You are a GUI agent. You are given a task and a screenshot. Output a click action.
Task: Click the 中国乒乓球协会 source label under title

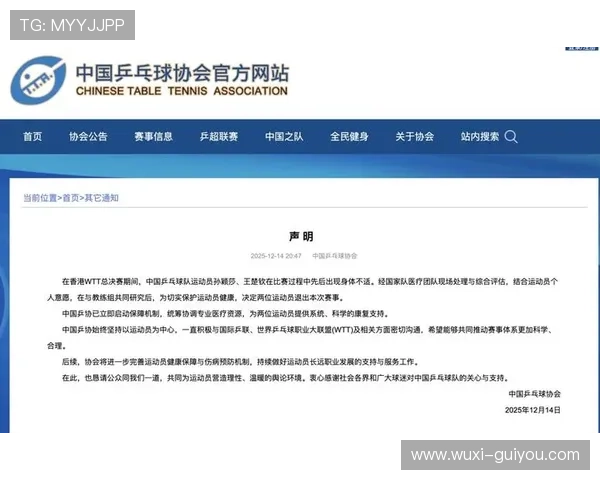(x=335, y=256)
